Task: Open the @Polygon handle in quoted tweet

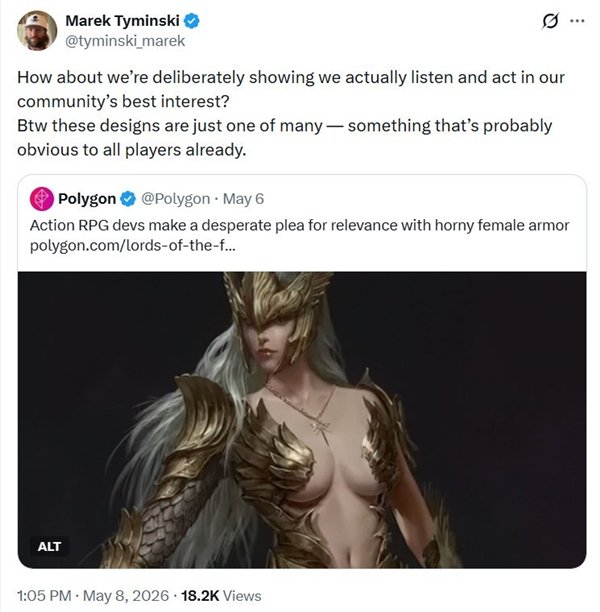Action: pos(175,199)
